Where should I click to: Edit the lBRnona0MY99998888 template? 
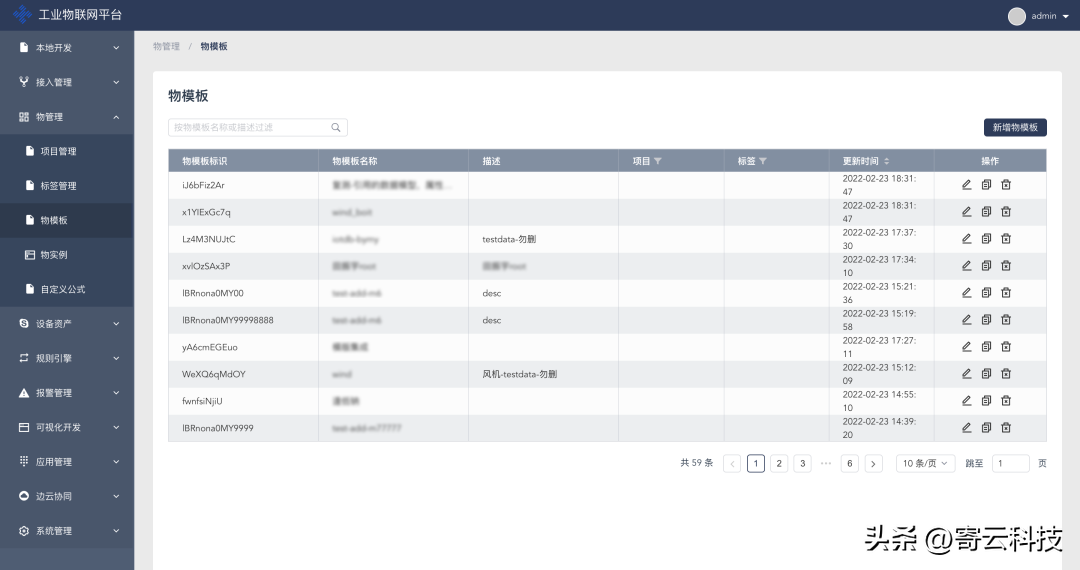(966, 319)
